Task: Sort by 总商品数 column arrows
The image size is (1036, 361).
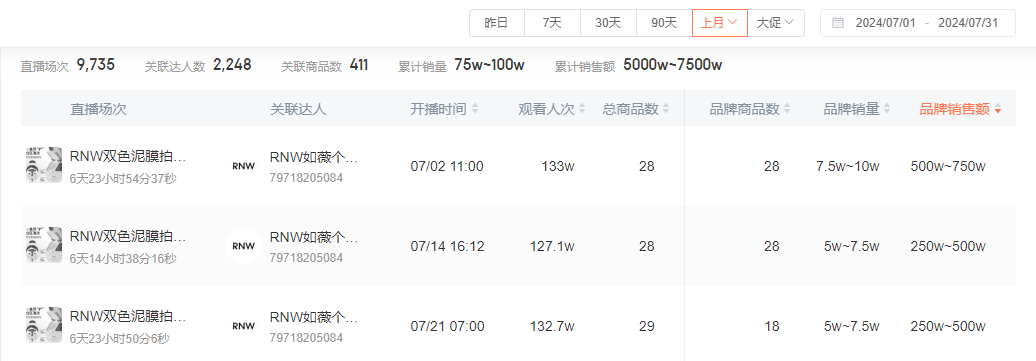Action: coord(666,109)
